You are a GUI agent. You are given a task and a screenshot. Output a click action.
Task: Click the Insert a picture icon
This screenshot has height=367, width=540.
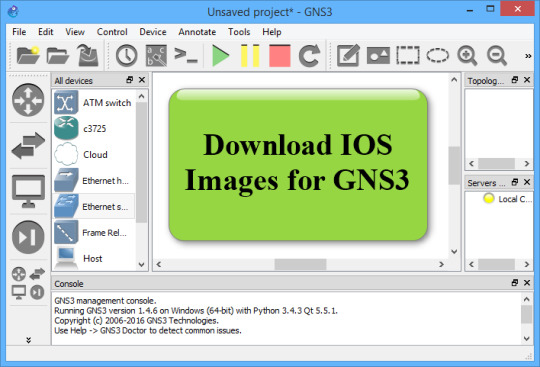click(378, 55)
